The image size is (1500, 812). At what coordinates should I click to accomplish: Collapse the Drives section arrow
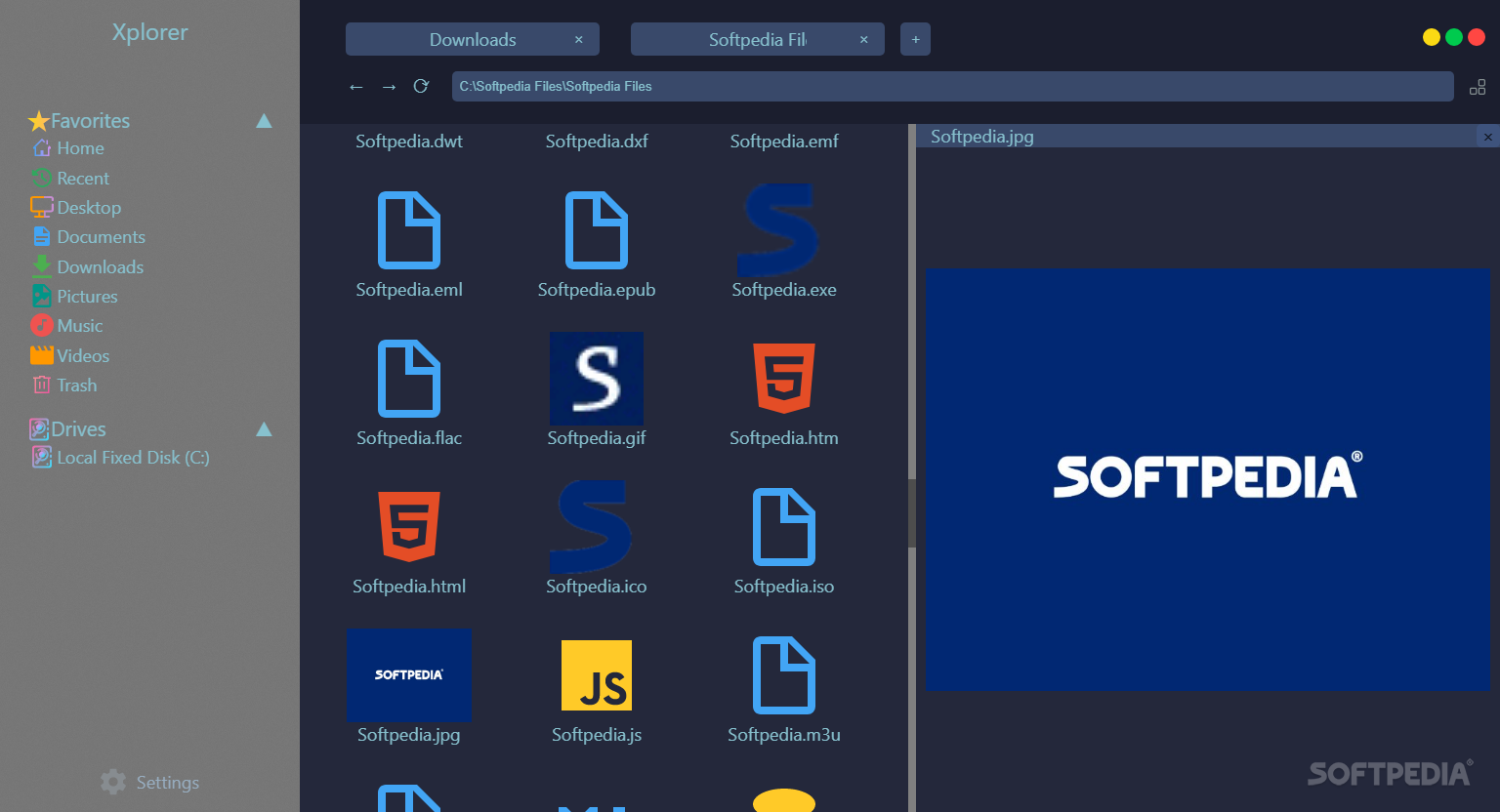(x=264, y=429)
